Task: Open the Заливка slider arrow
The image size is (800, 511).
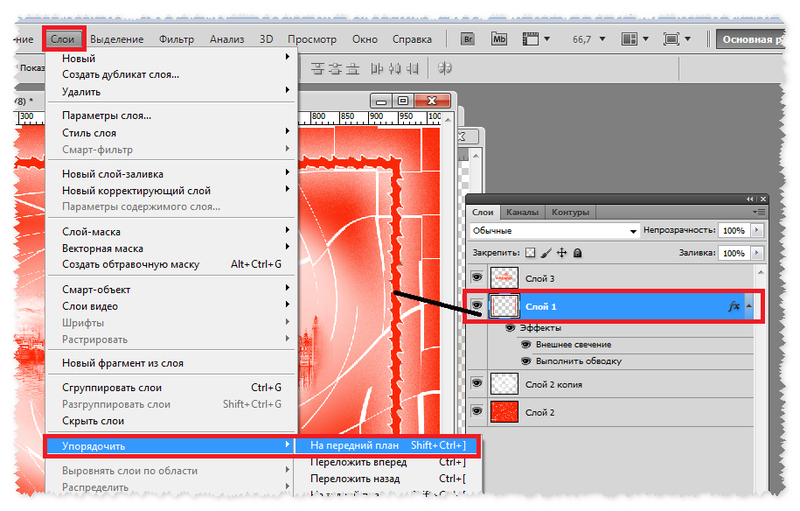Action: point(757,253)
